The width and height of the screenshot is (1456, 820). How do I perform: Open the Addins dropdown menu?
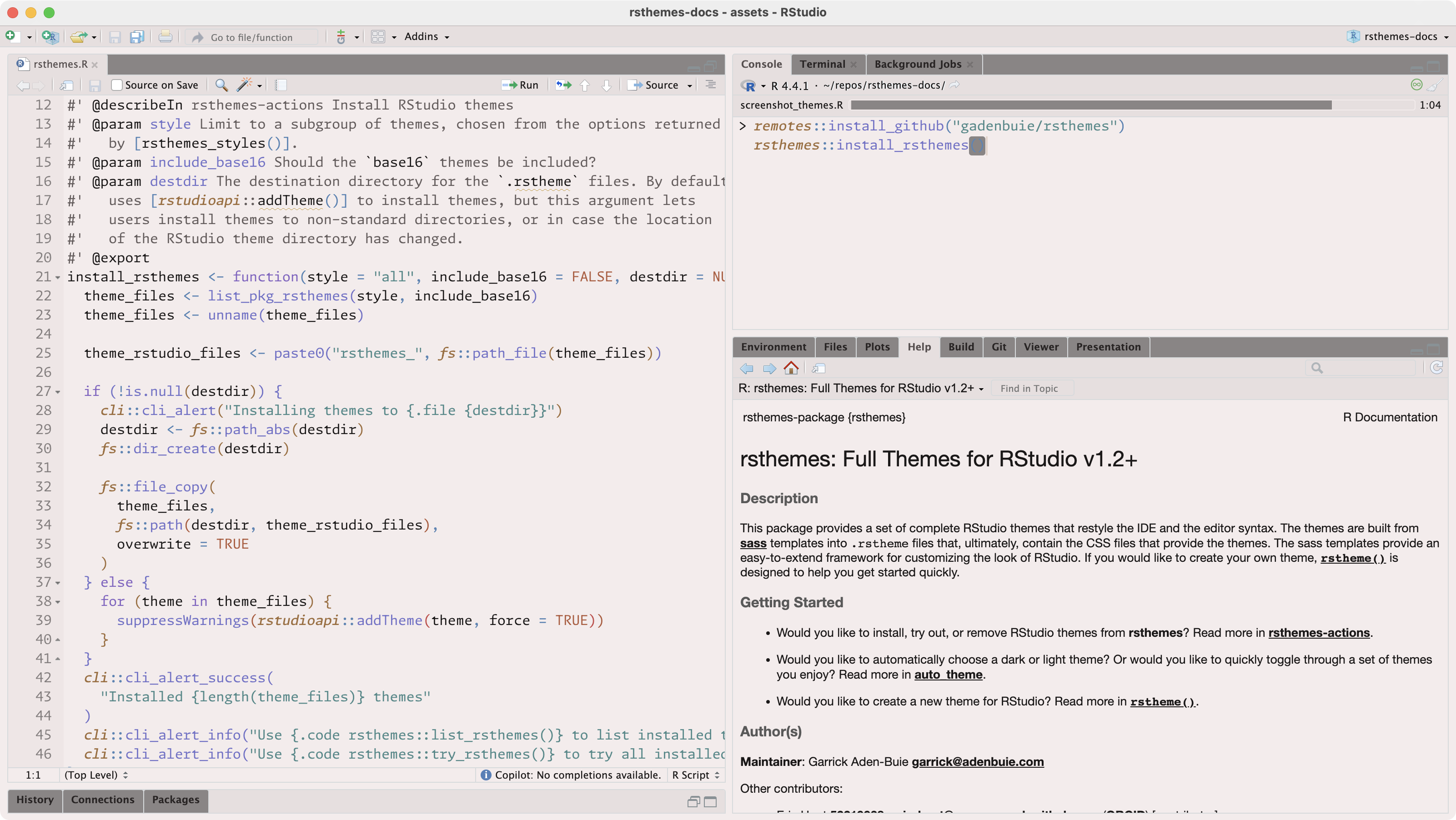pyautogui.click(x=427, y=37)
